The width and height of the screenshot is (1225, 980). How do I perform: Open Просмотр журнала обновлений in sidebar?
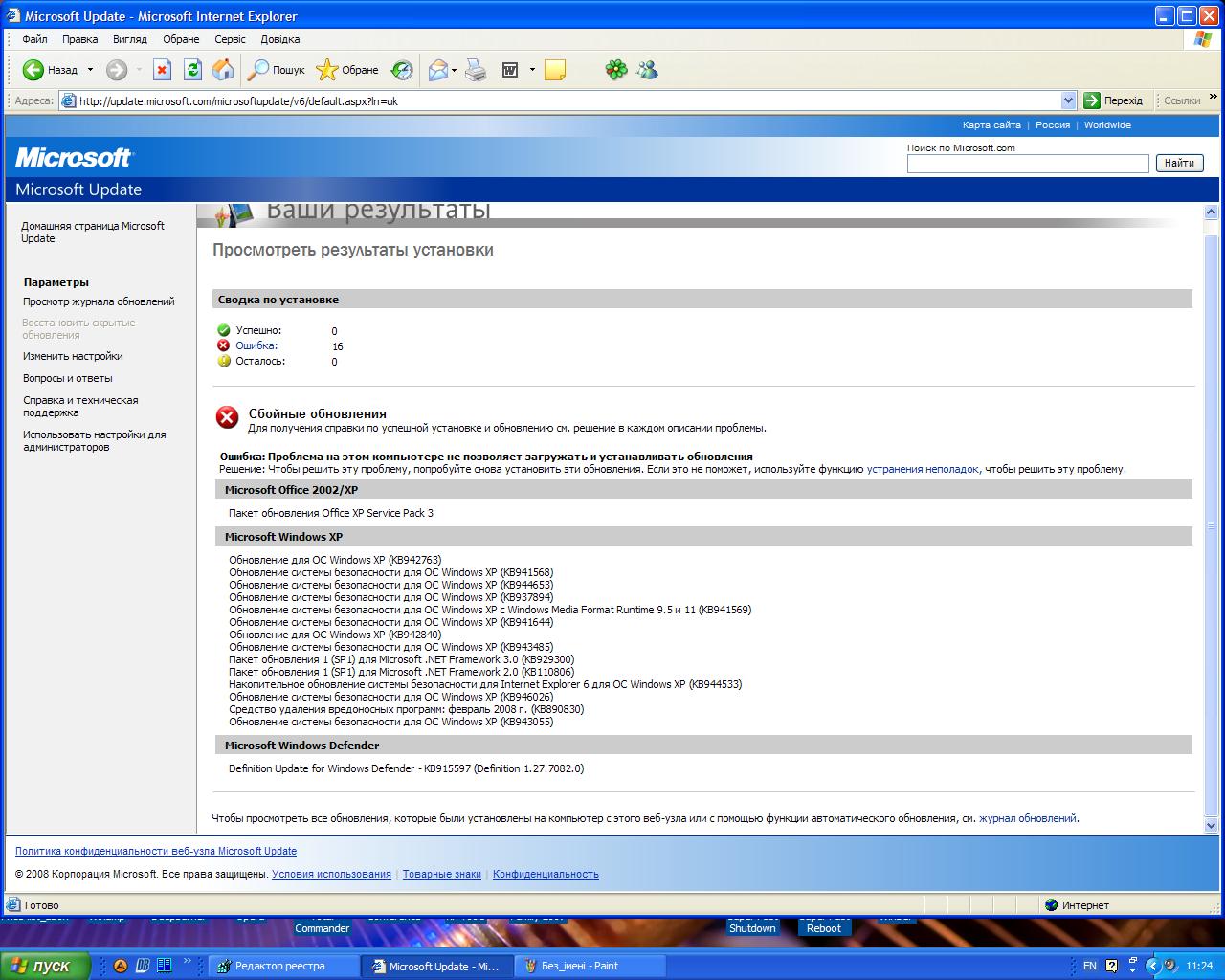(x=100, y=301)
